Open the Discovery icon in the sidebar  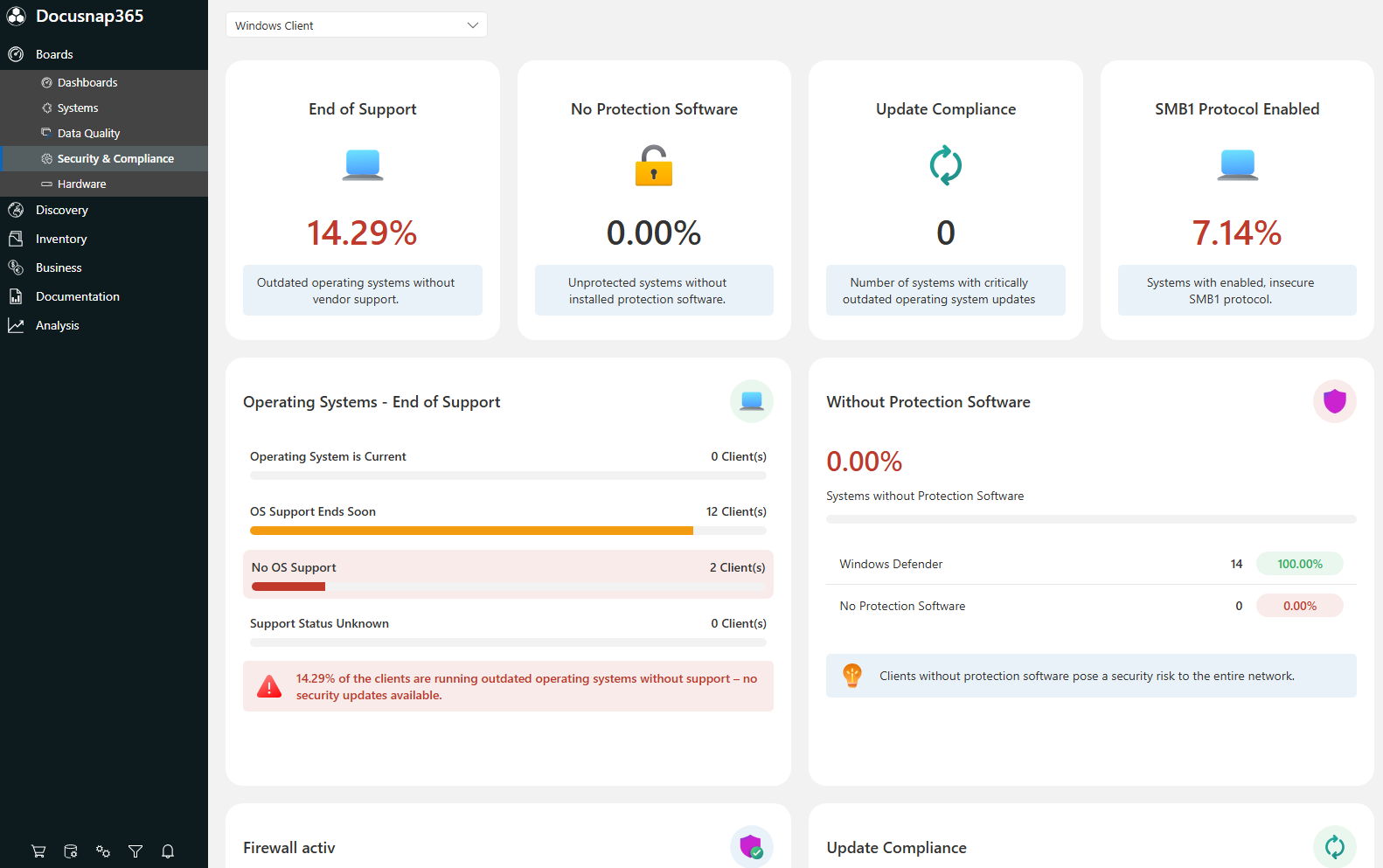16,210
